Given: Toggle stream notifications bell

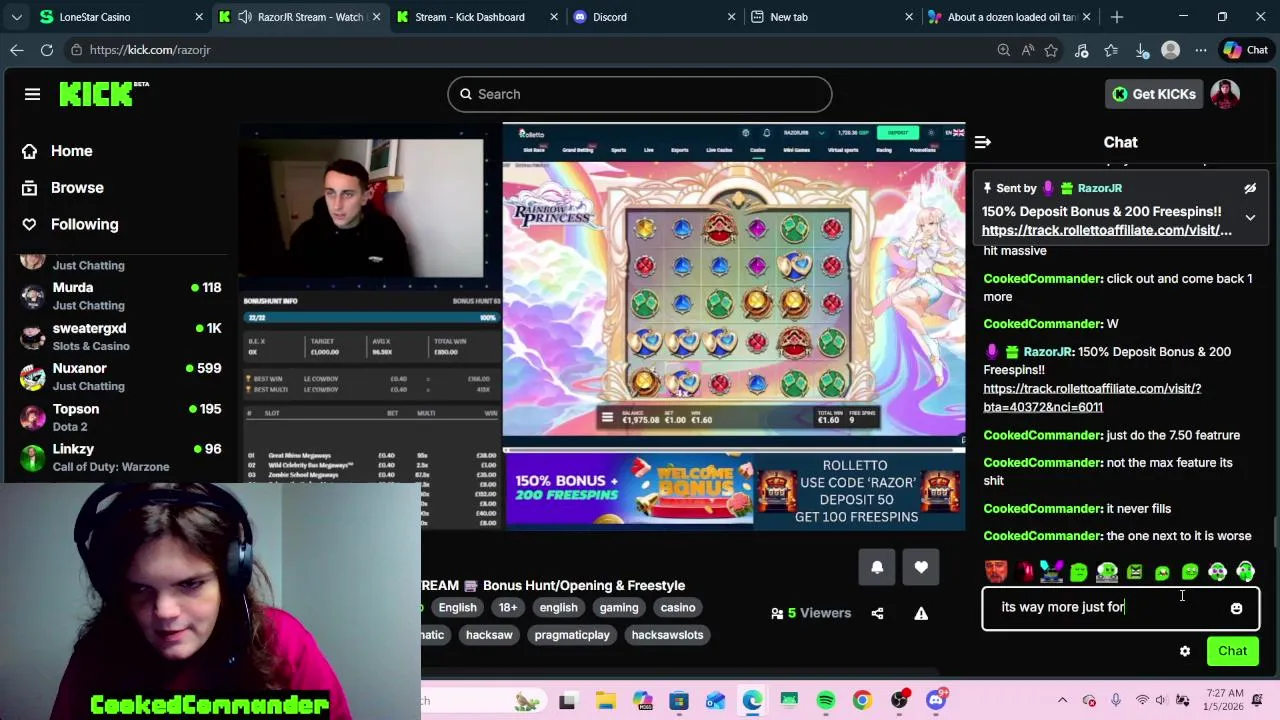Looking at the screenshot, I should (877, 567).
